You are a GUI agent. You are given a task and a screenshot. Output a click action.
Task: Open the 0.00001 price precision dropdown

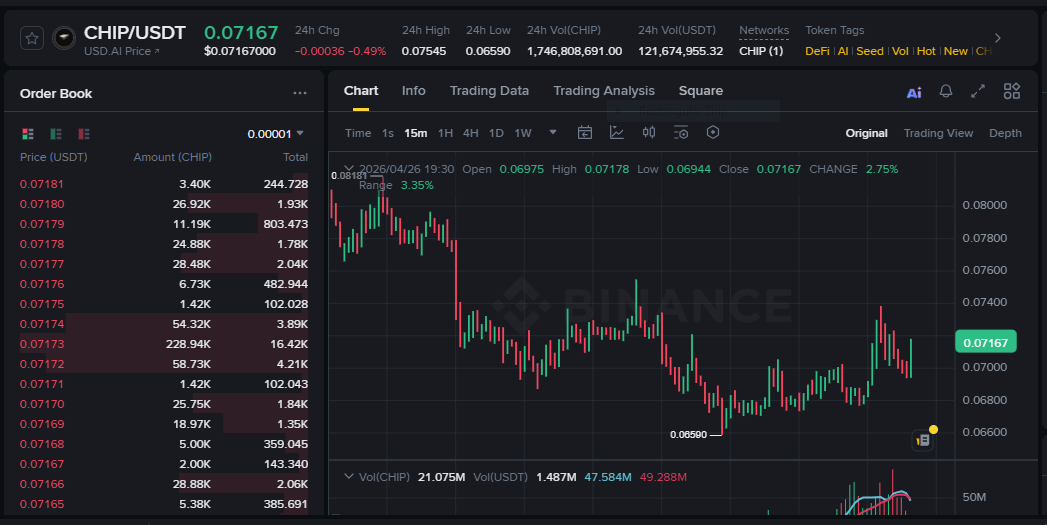(x=276, y=134)
